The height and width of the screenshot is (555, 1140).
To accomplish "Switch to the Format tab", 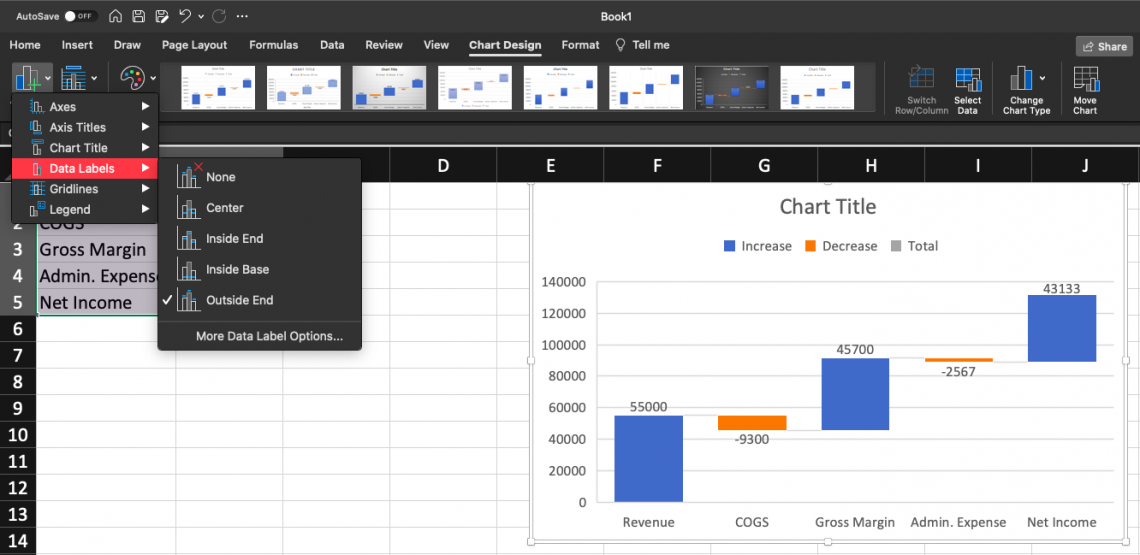I will click(580, 45).
